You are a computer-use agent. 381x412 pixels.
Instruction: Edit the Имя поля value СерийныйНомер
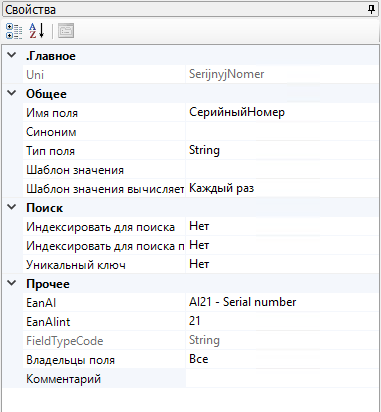(282, 112)
